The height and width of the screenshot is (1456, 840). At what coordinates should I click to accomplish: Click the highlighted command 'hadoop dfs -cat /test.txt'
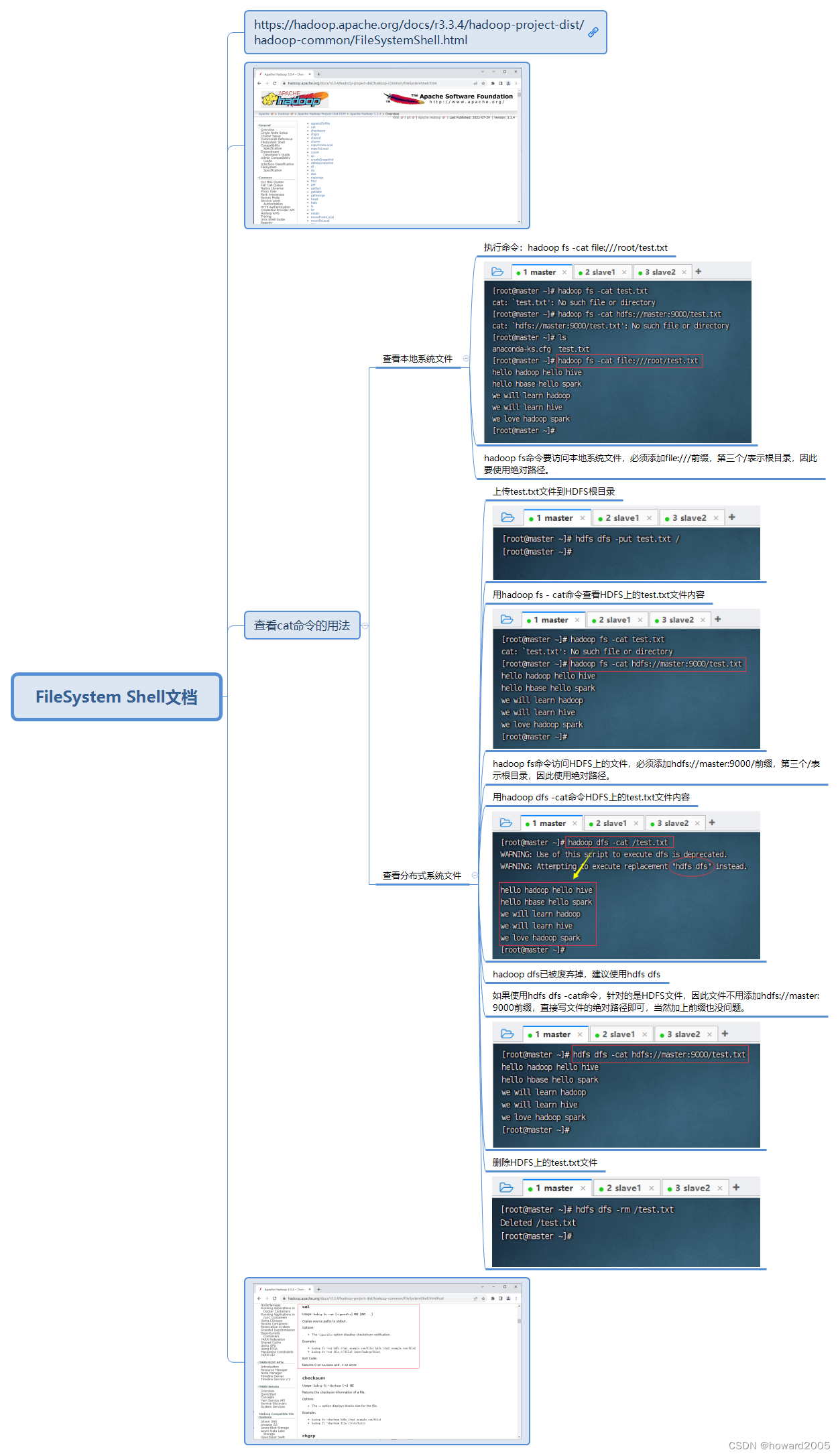pyautogui.click(x=618, y=842)
